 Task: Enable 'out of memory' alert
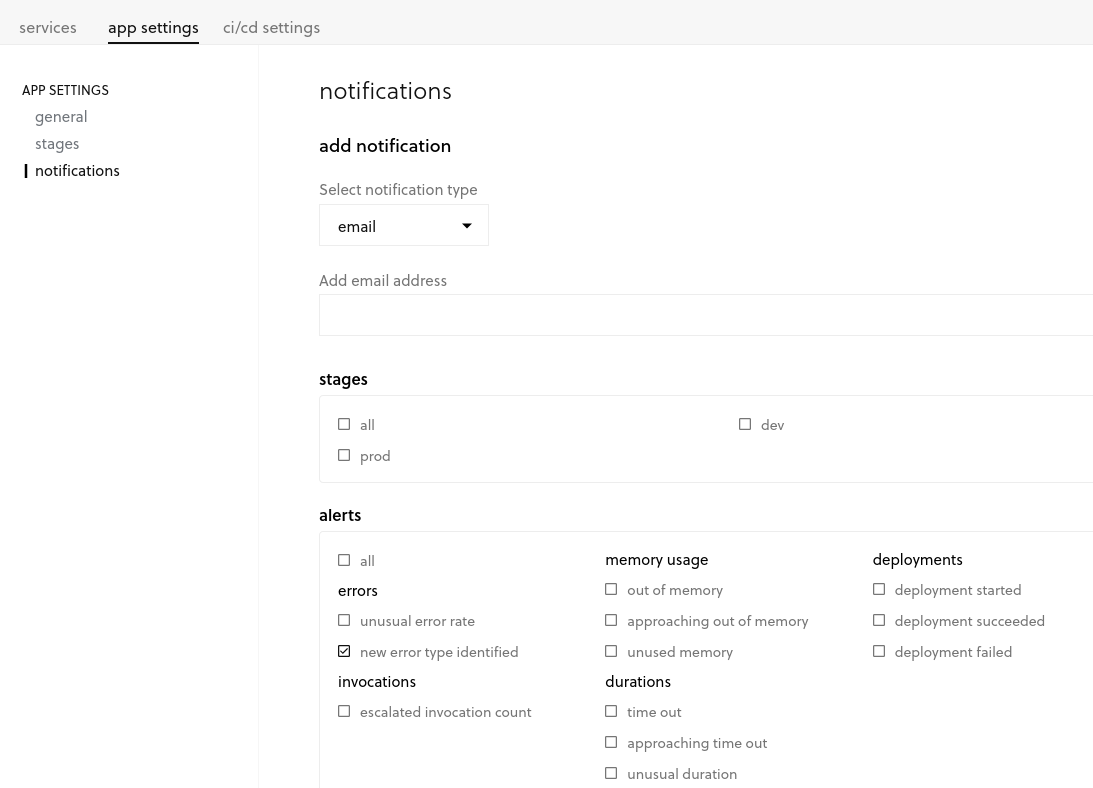[x=611, y=589]
